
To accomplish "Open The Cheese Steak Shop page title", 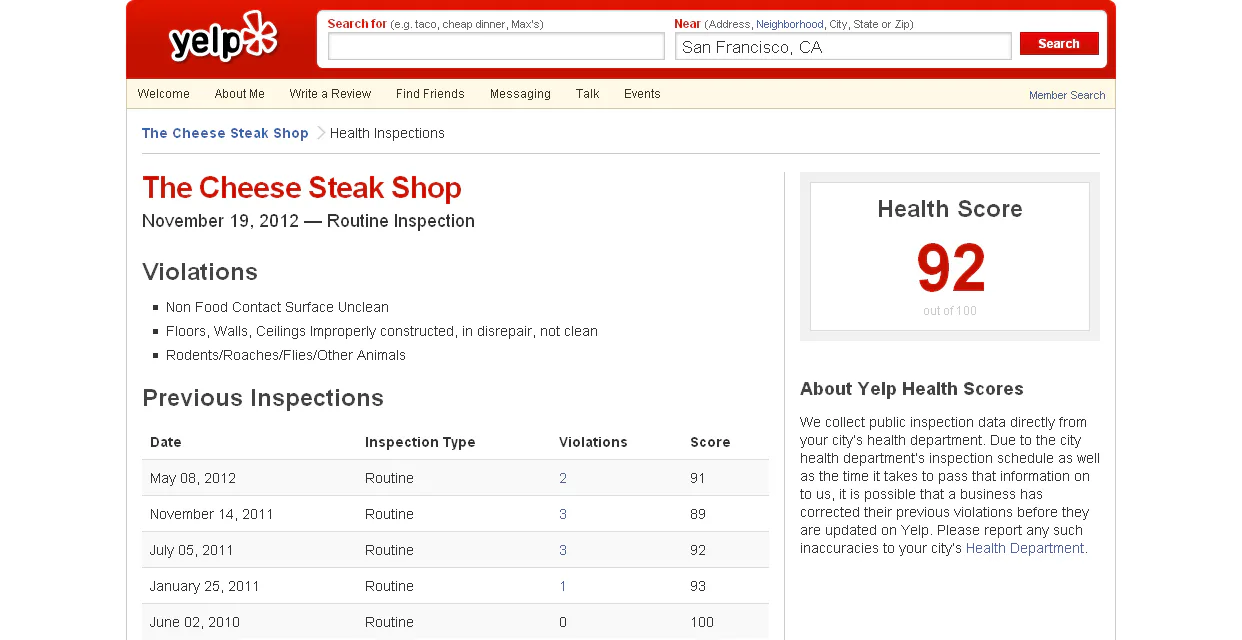I will coord(302,188).
